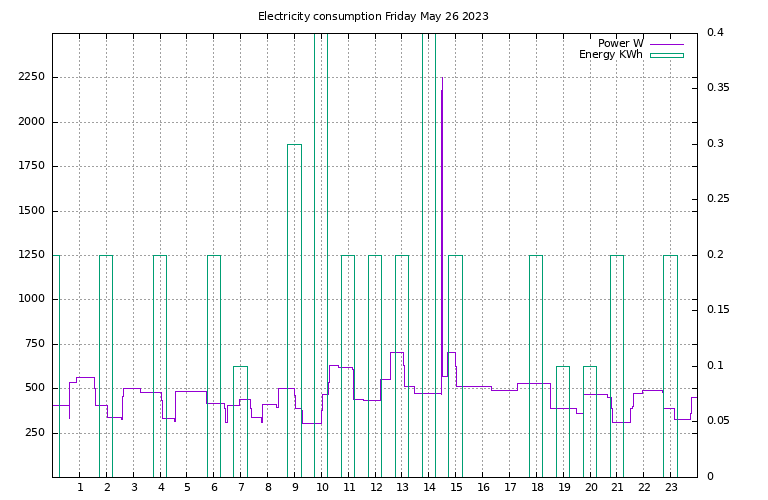Image resolution: width=768 pixels, height=500 pixels.
Task: Click the purple Power W legend line sample
Action: [x=667, y=45]
